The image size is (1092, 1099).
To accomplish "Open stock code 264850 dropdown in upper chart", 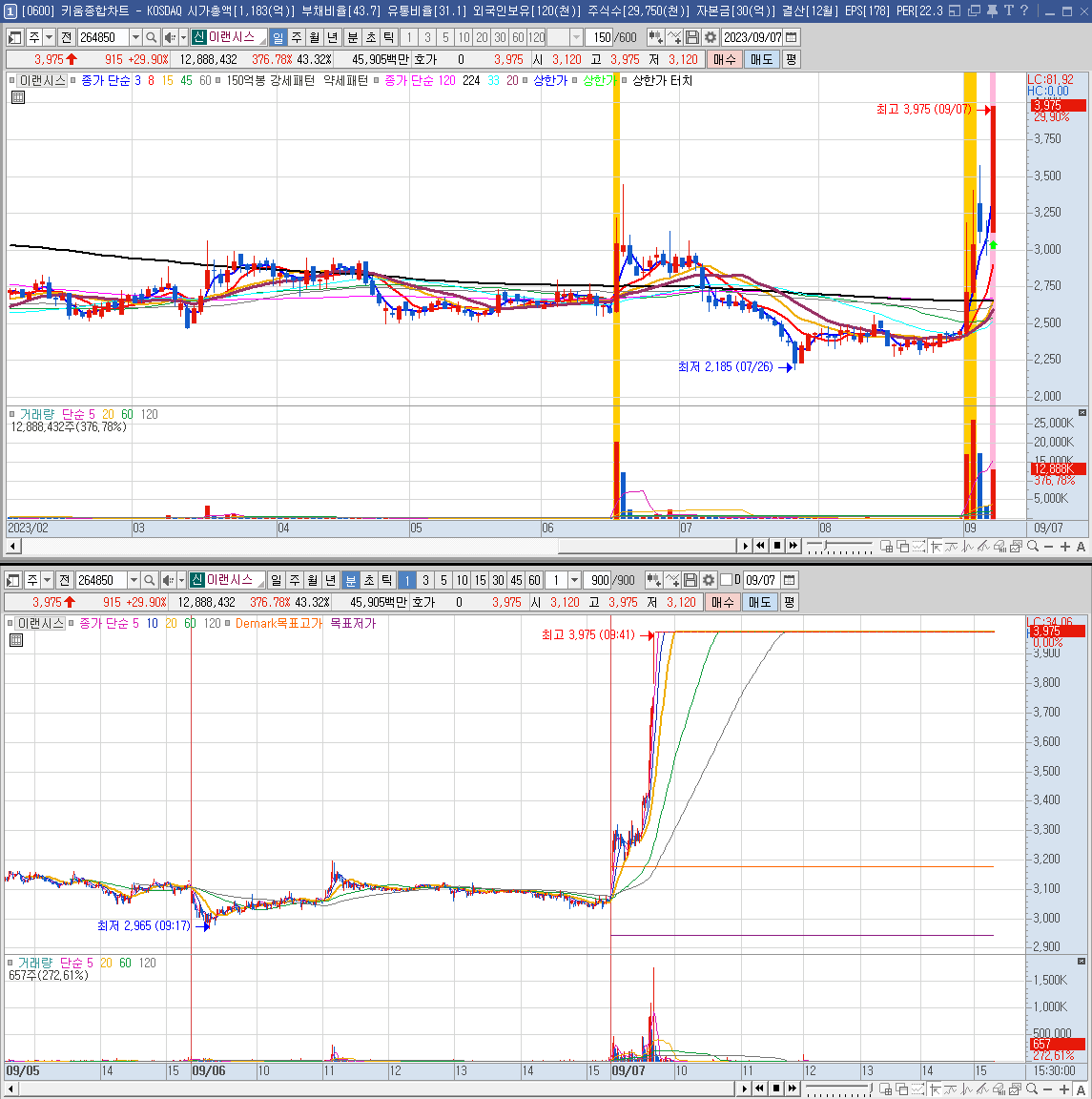I will (x=136, y=37).
